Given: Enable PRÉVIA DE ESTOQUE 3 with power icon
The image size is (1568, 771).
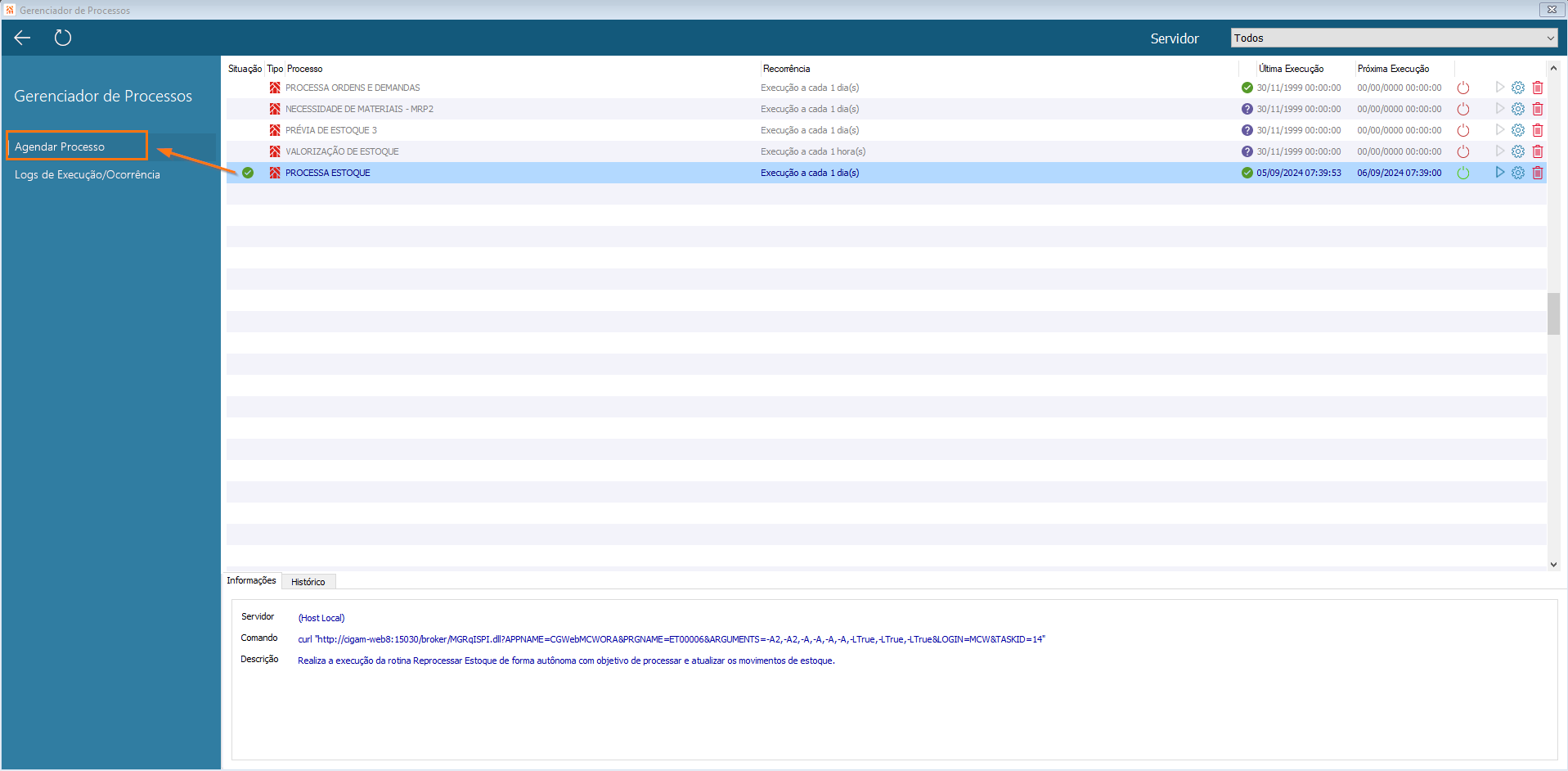Looking at the screenshot, I should [x=1463, y=130].
